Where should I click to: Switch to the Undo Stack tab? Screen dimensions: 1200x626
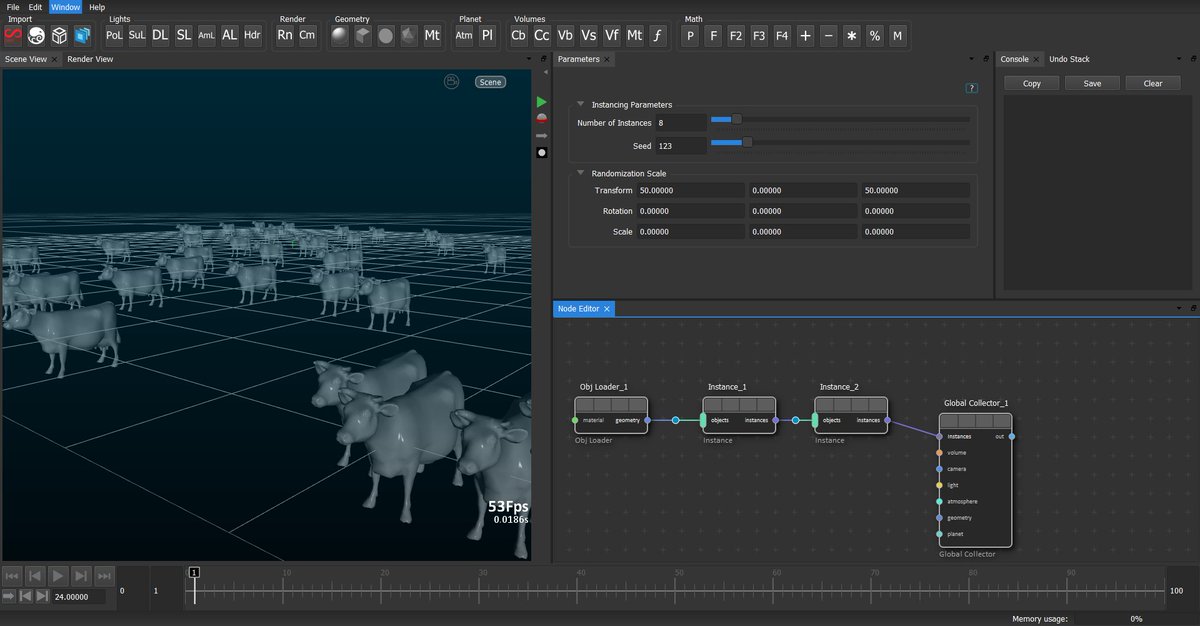1069,59
